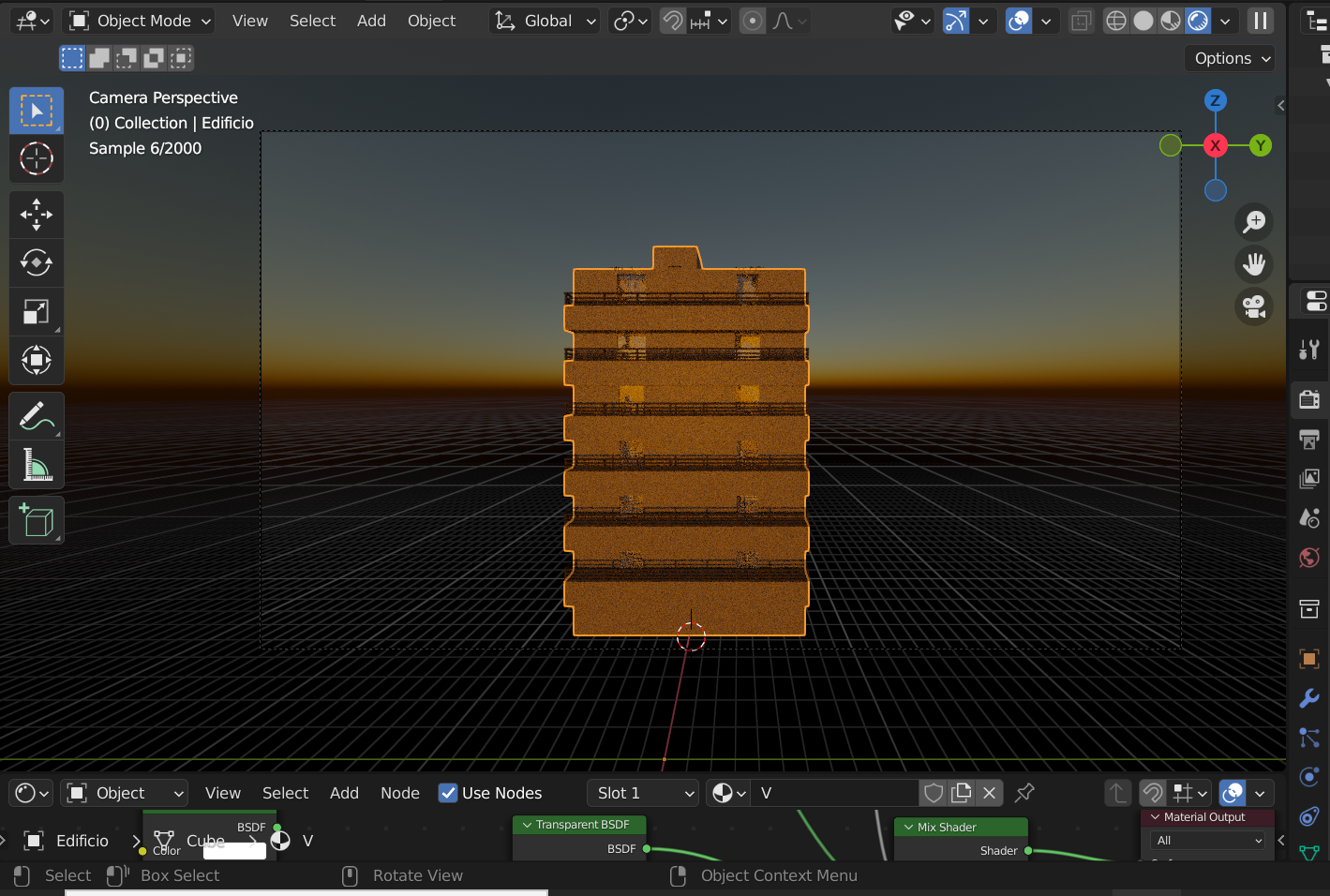Toggle the node editor pin icon
The image size is (1330, 896).
[1024, 793]
